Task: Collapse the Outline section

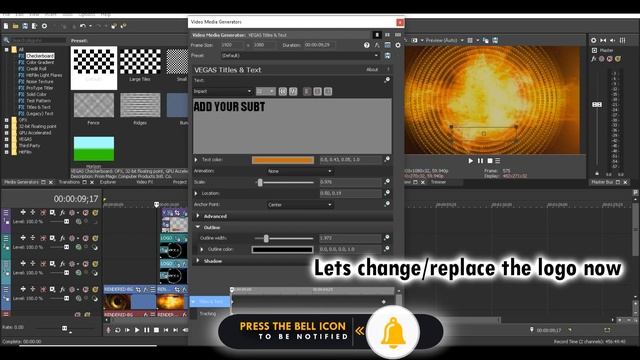Action: click(x=198, y=227)
